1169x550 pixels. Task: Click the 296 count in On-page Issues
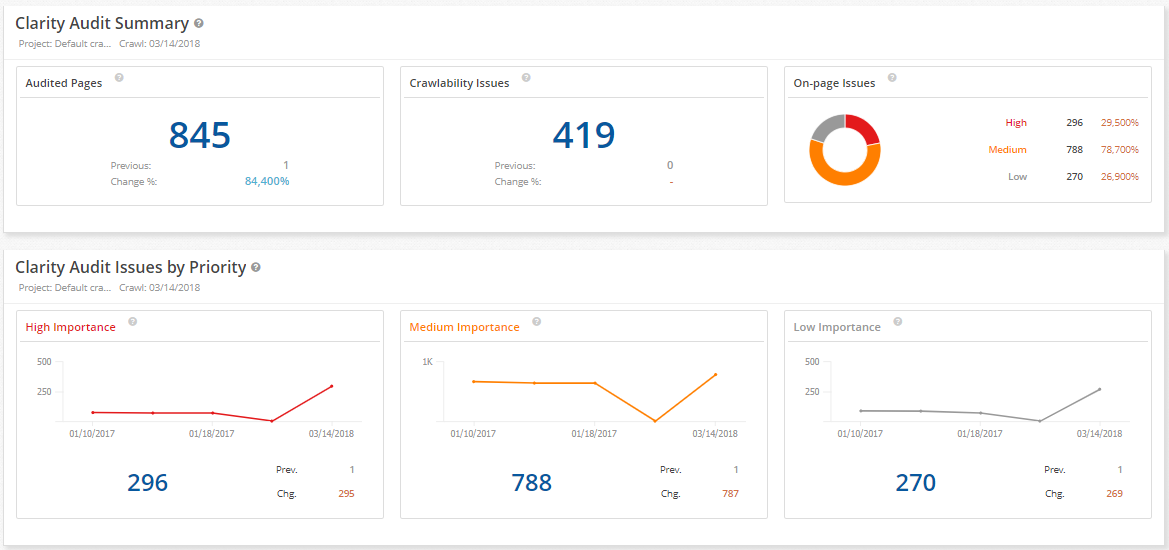[x=1074, y=123]
